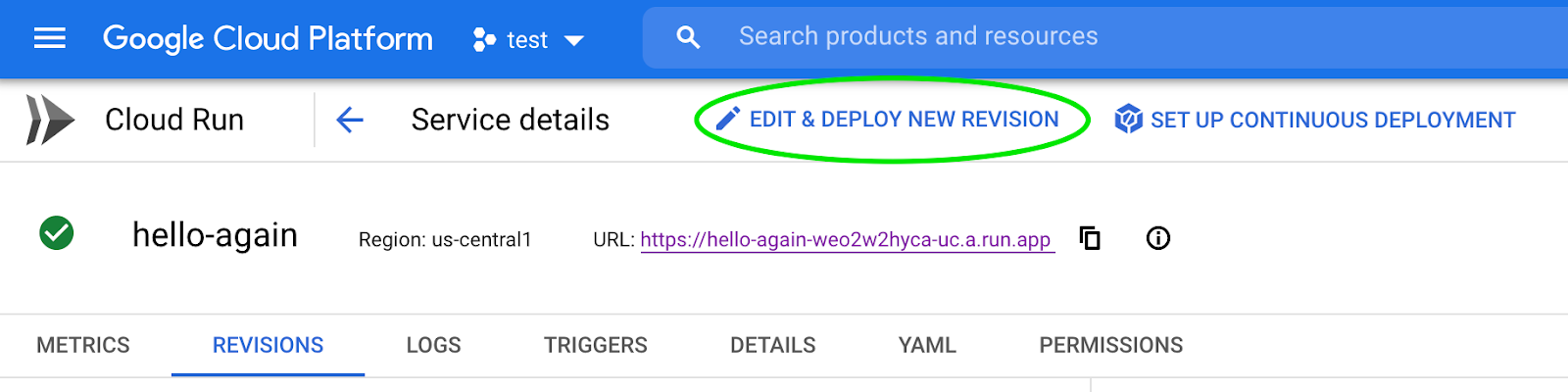The width and height of the screenshot is (1568, 392).
Task: Open the hello-again run.app URL link
Action: (846, 239)
